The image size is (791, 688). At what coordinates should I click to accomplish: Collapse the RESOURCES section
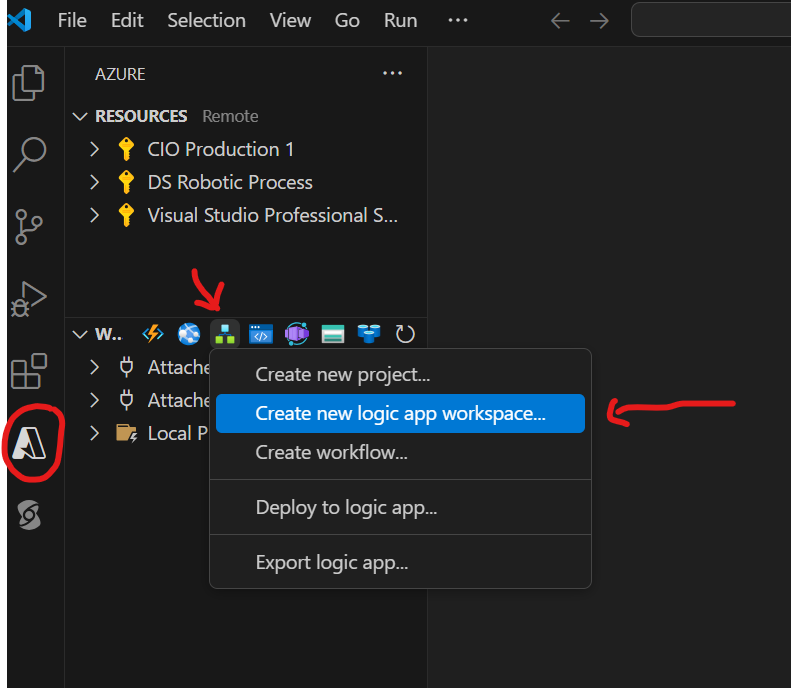[x=80, y=117]
